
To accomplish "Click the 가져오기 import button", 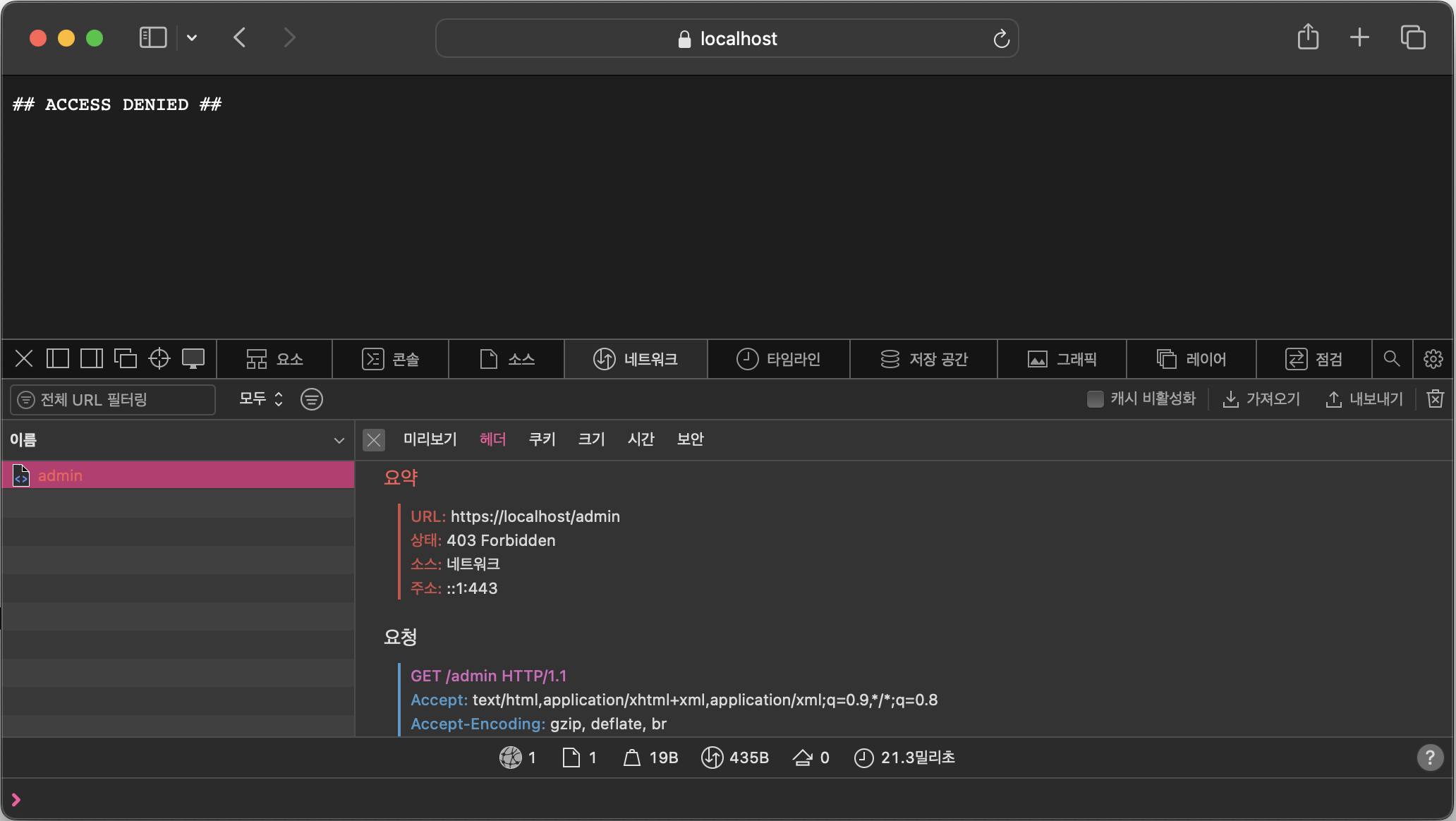I will (x=1261, y=399).
